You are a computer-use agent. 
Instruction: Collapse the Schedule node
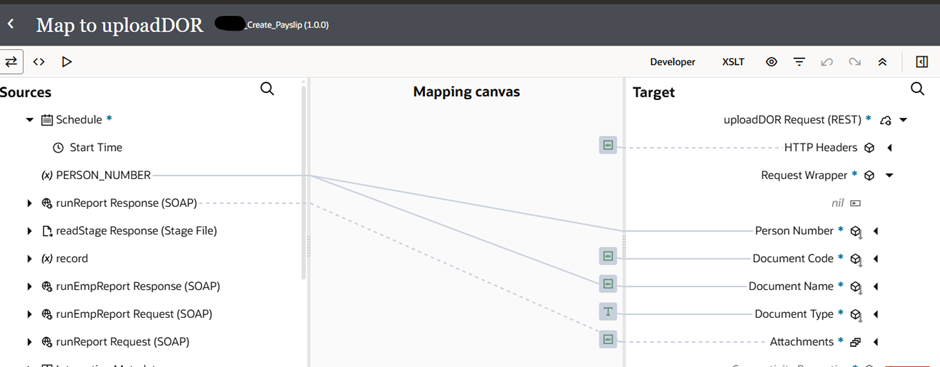click(29, 120)
